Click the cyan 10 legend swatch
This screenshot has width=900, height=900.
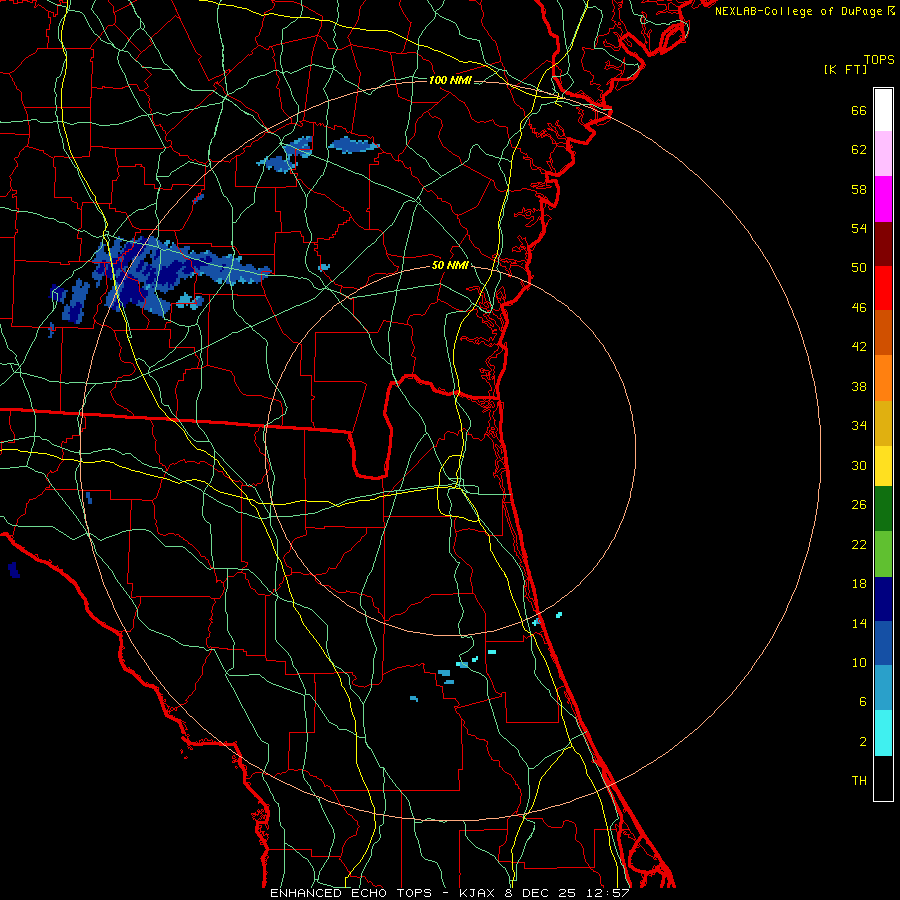tap(883, 733)
